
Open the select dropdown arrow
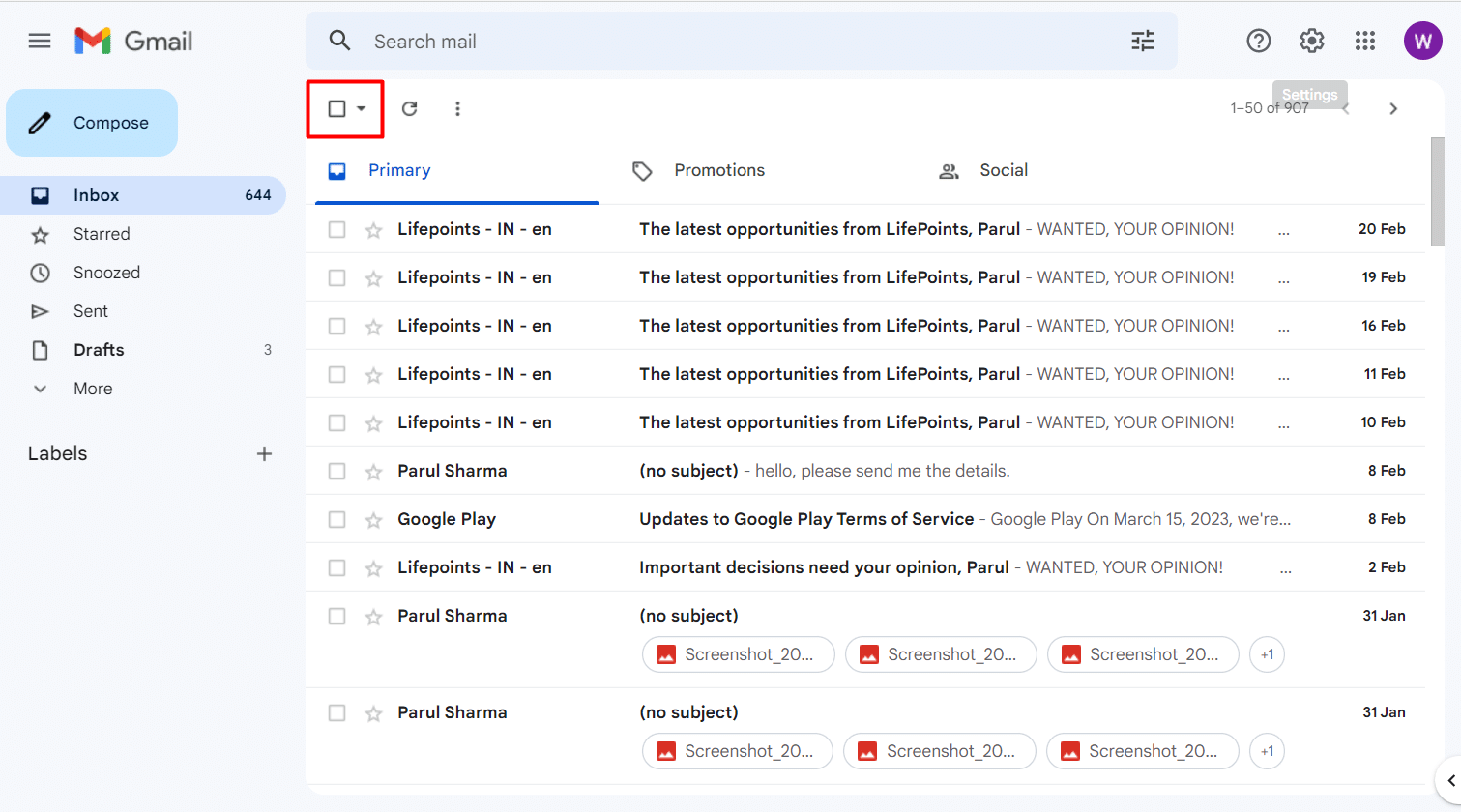361,108
